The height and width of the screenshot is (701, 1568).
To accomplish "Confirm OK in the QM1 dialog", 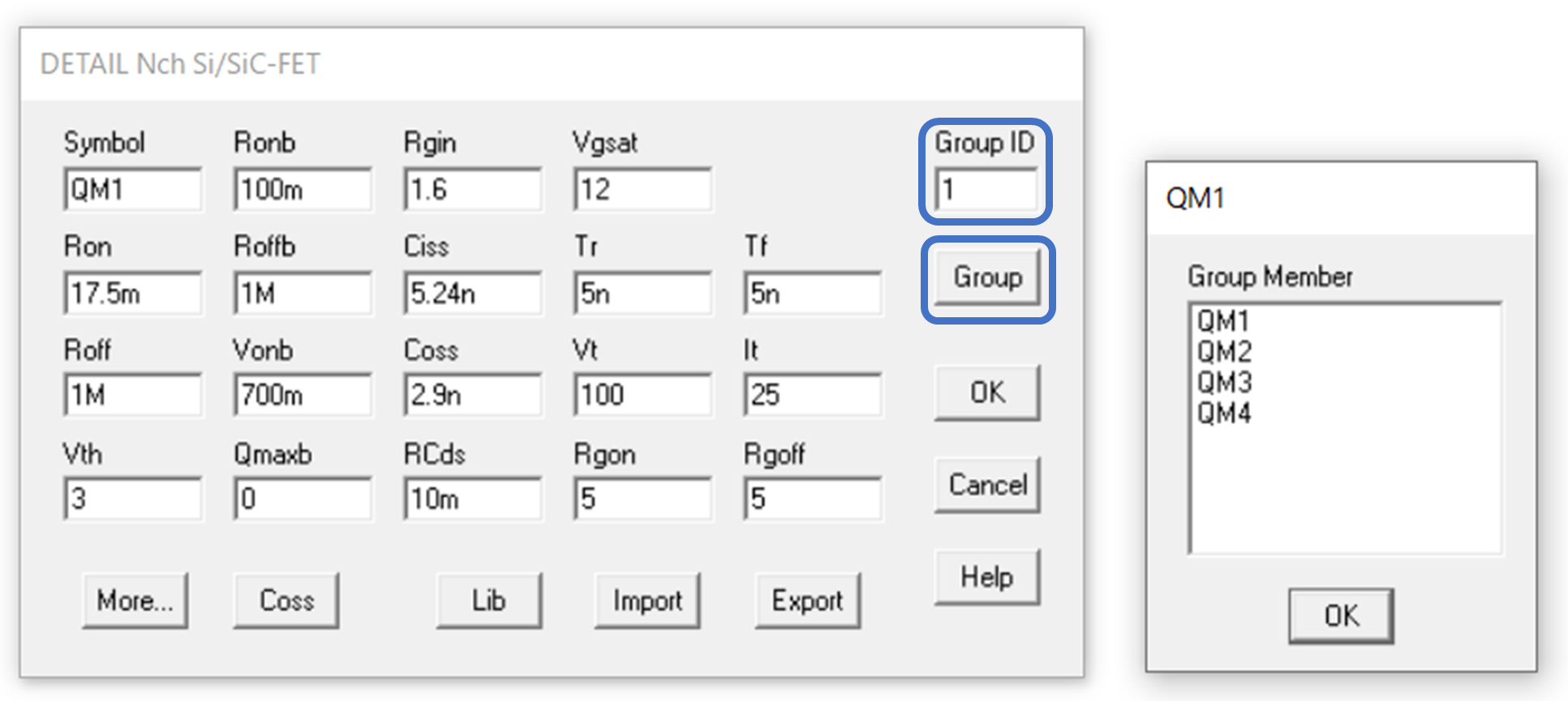I will pos(1340,615).
